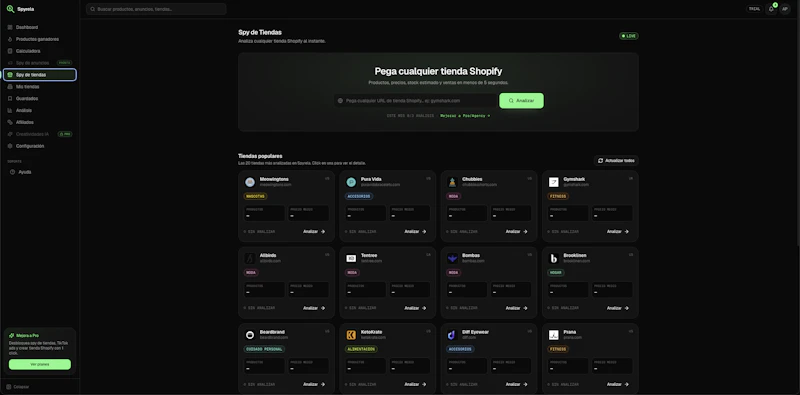
Task: Focus the top search products field
Action: click(x=156, y=9)
